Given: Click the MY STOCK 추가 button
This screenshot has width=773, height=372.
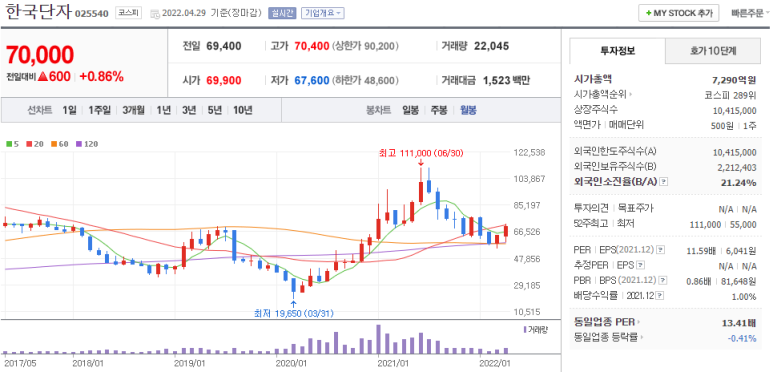Looking at the screenshot, I should pyautogui.click(x=679, y=13).
